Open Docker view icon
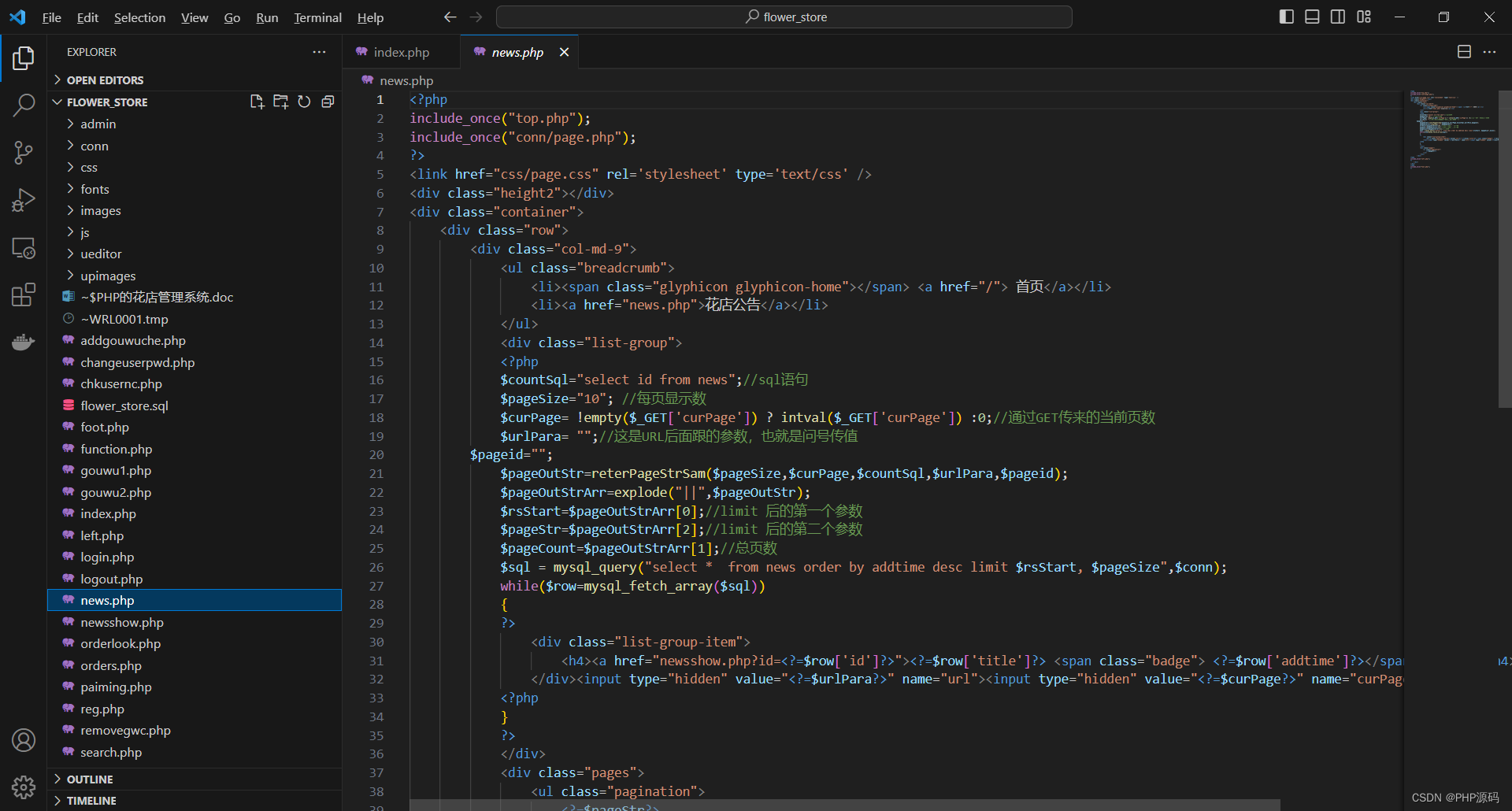The width and height of the screenshot is (1512, 811). [24, 343]
